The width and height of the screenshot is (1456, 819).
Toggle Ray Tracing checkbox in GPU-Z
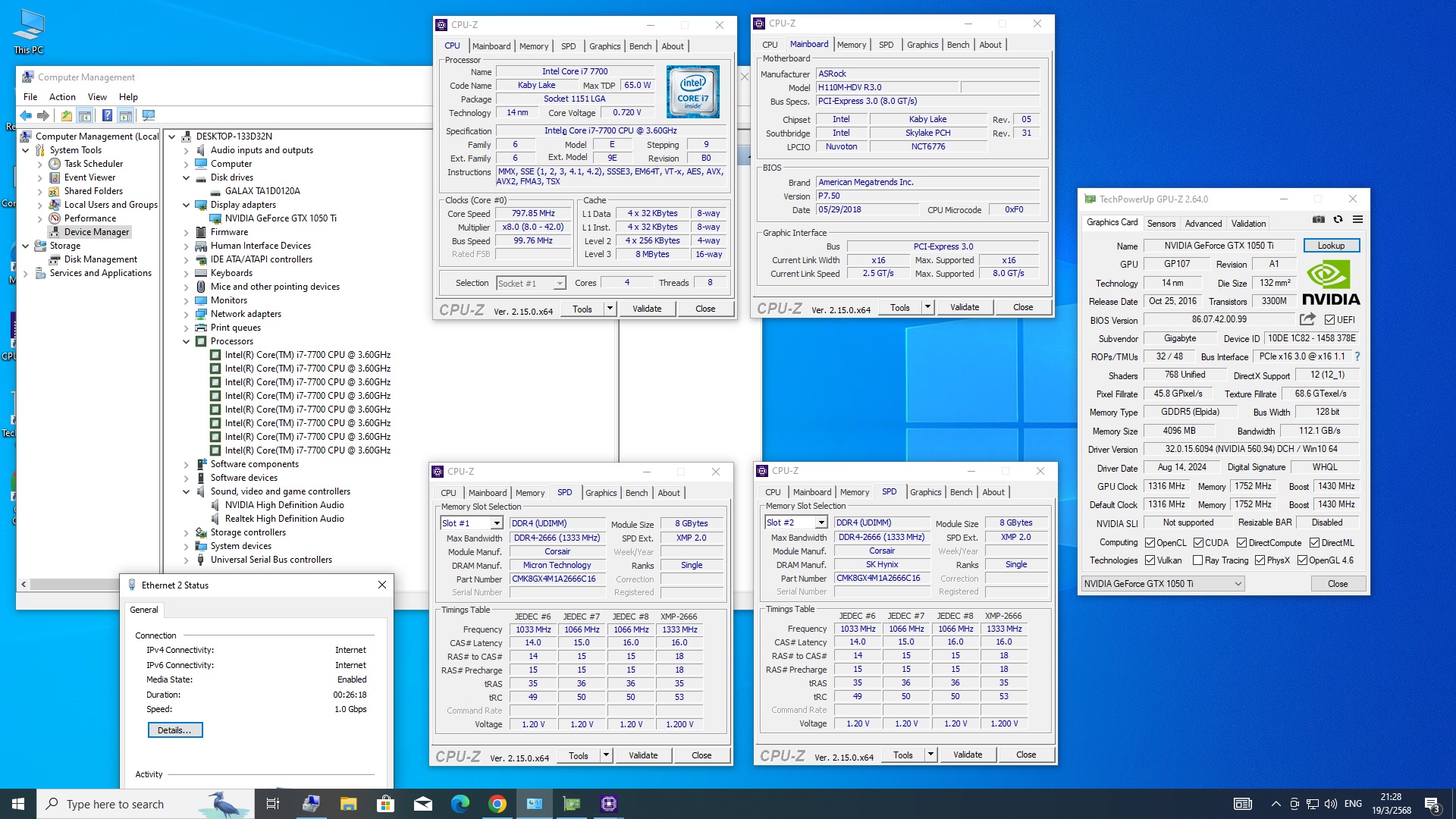click(x=1197, y=560)
